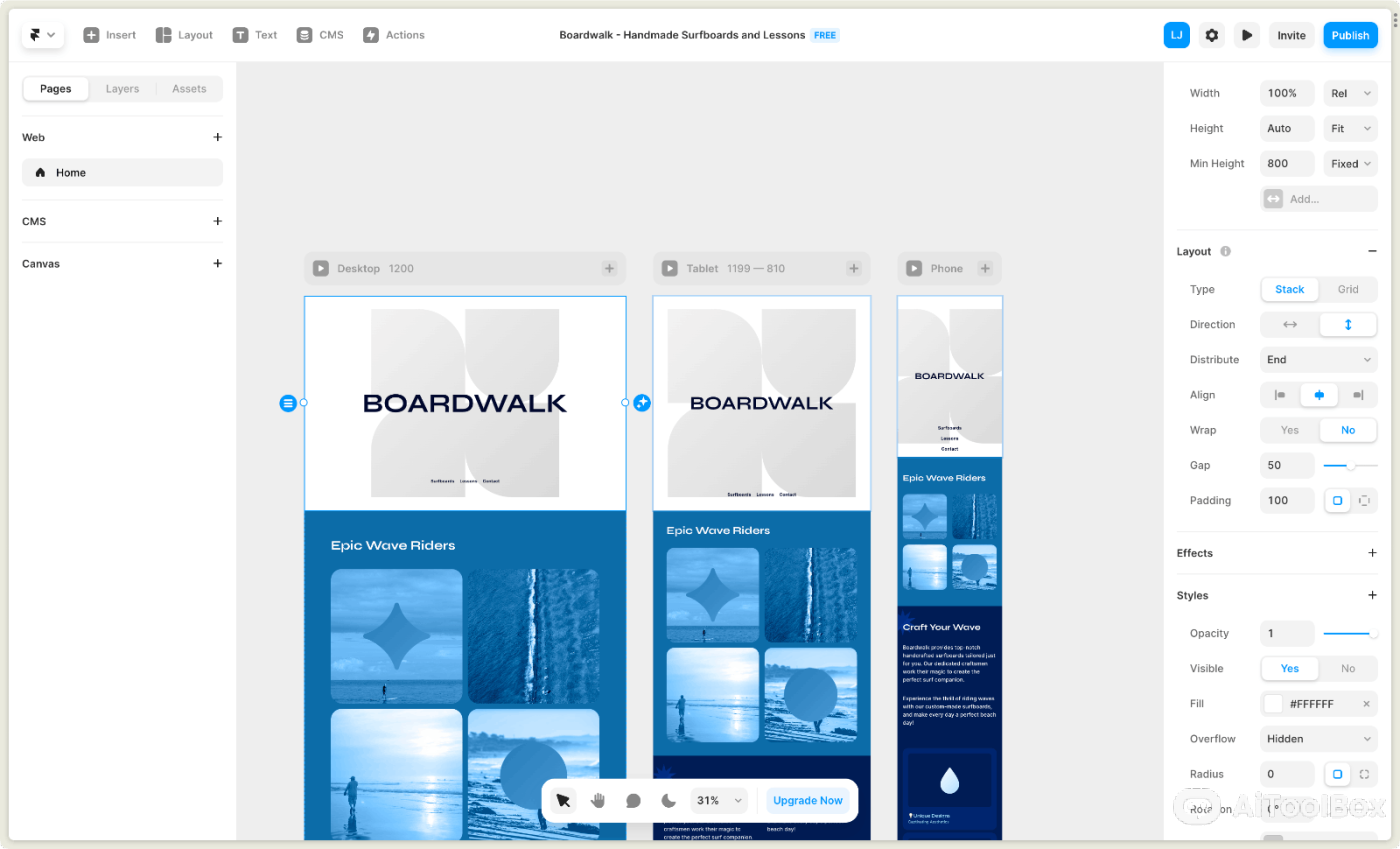Select the Hand tool in the bottom toolbar
Image resolution: width=1400 pixels, height=849 pixels.
[598, 800]
